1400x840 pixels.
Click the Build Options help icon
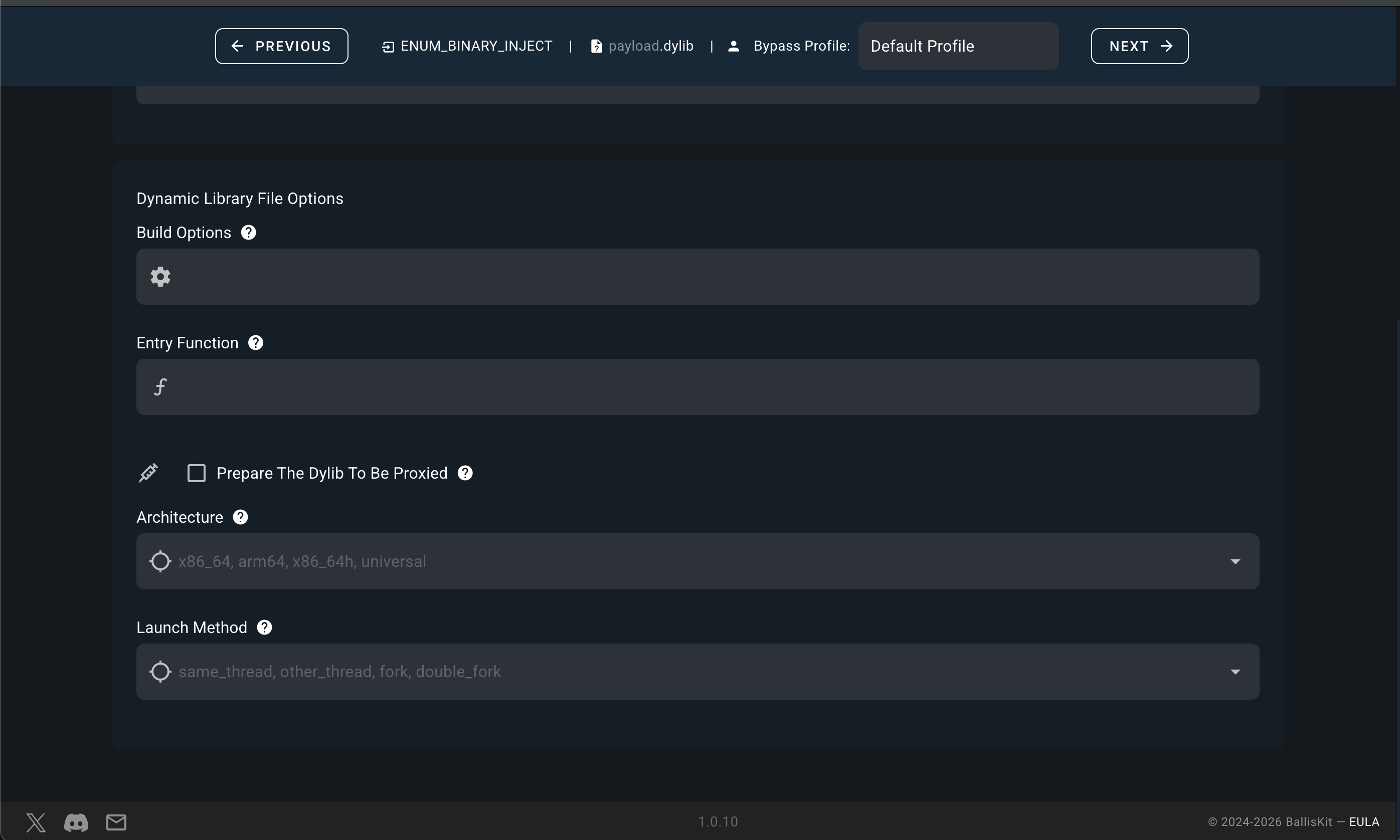coord(248,233)
